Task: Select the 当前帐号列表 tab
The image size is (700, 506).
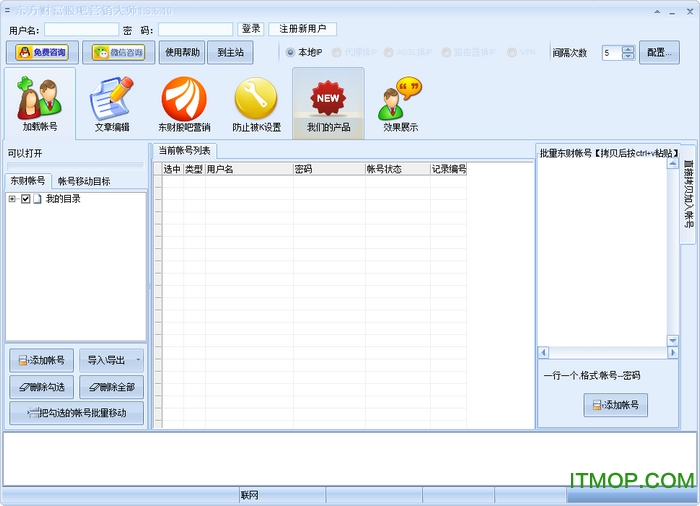Action: [184, 151]
